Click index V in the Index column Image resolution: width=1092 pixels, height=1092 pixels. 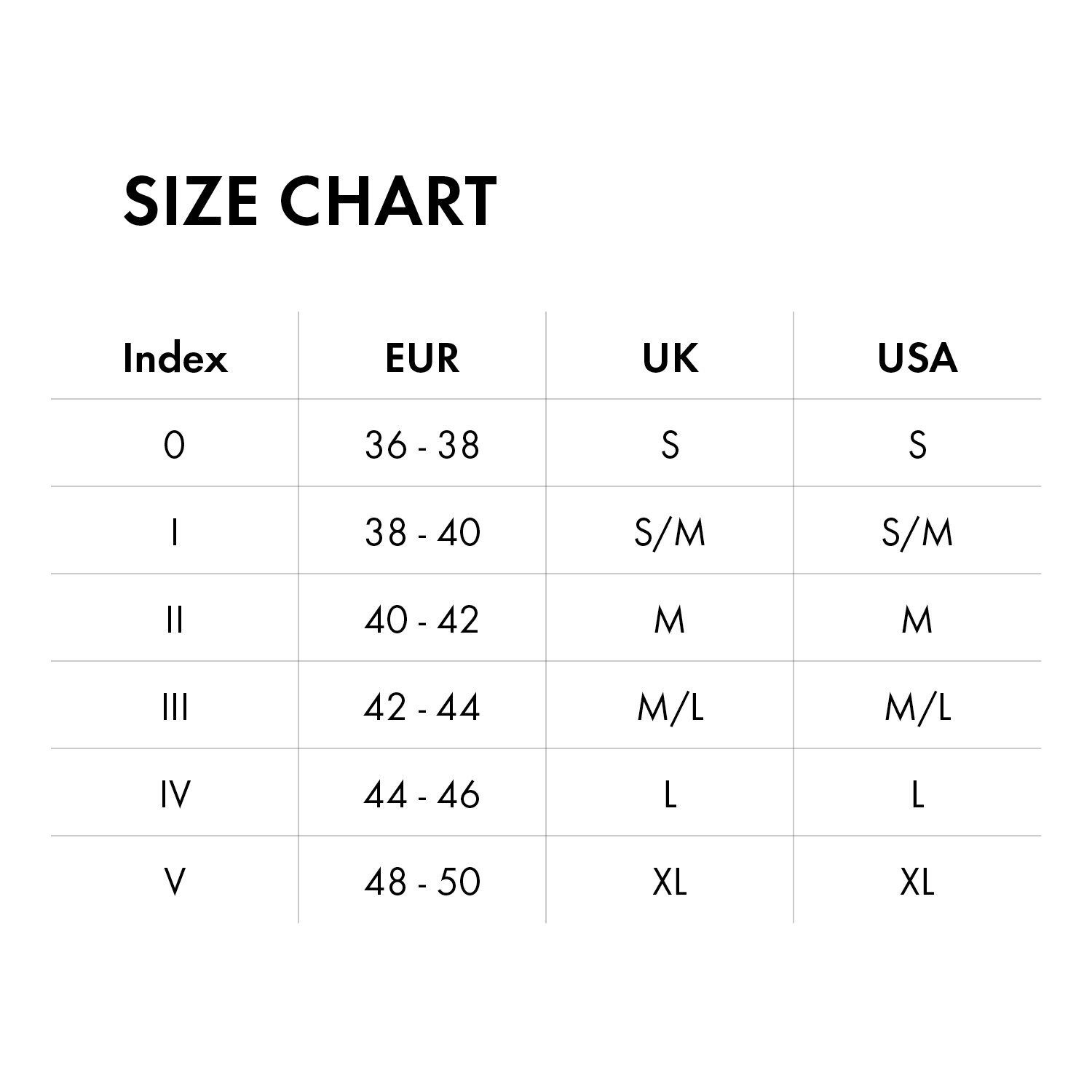175,882
